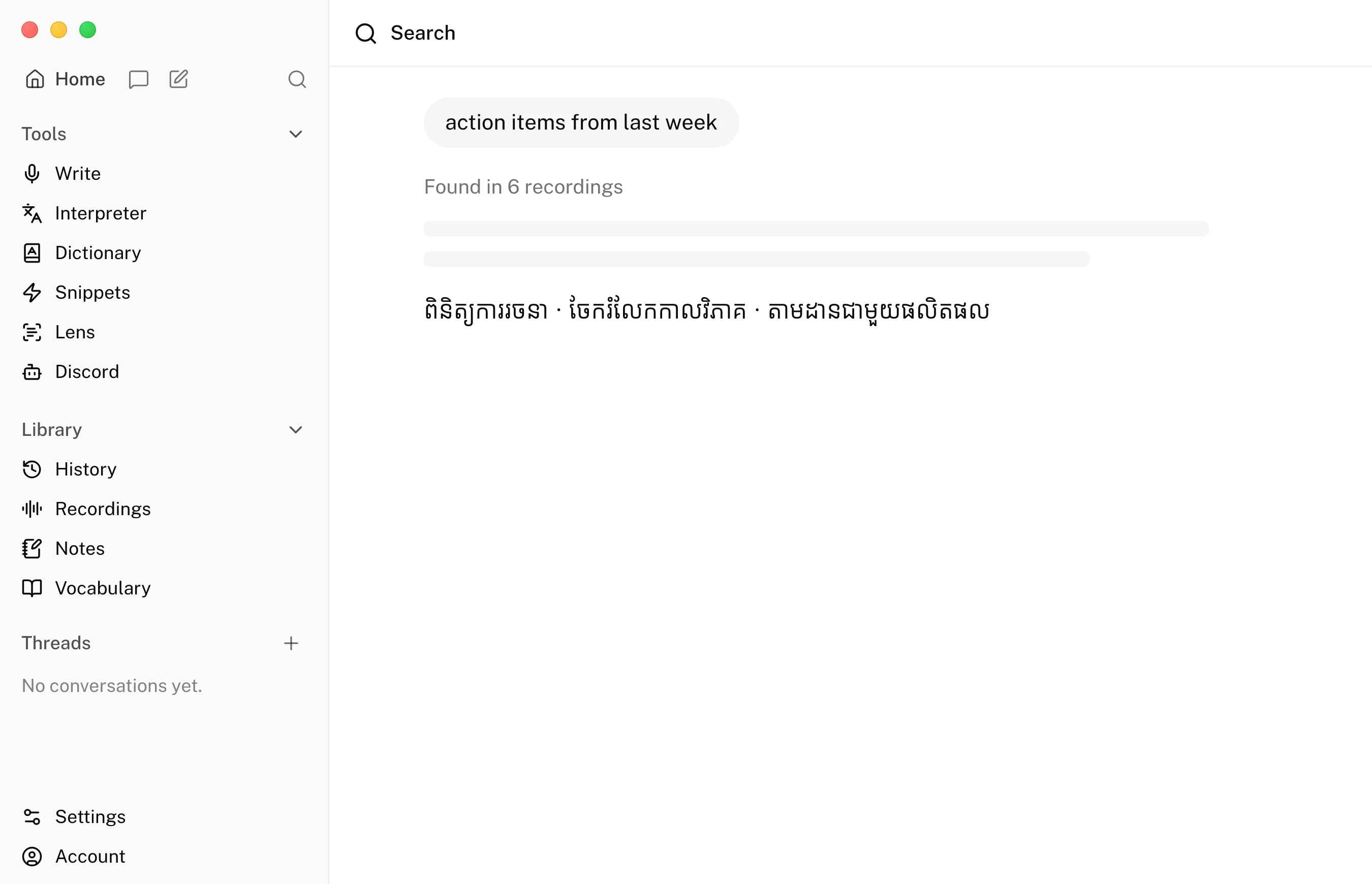Click the History clock icon
The image size is (1372, 884).
32,469
